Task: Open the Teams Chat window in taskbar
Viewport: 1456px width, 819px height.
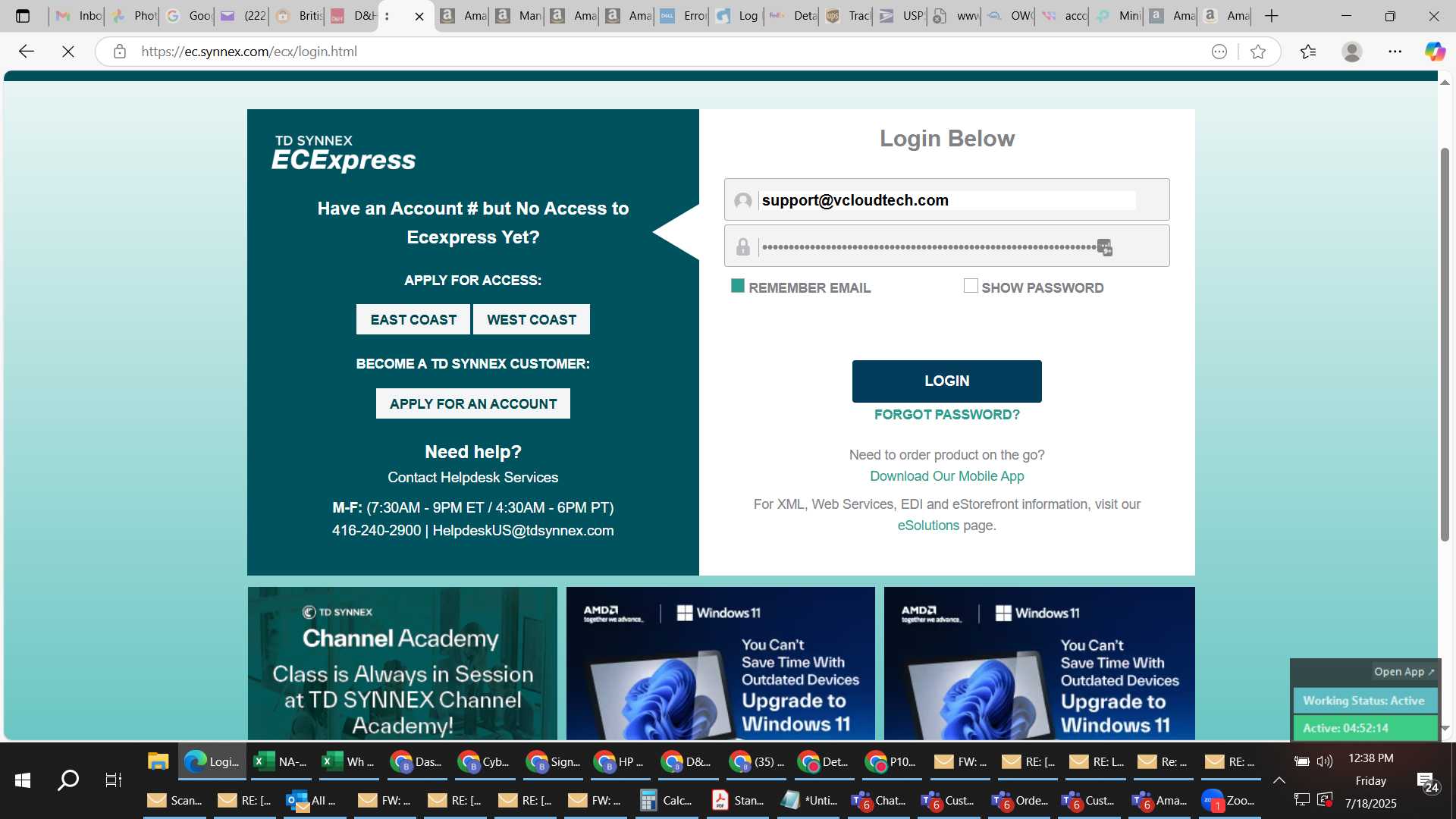Action: tap(879, 800)
